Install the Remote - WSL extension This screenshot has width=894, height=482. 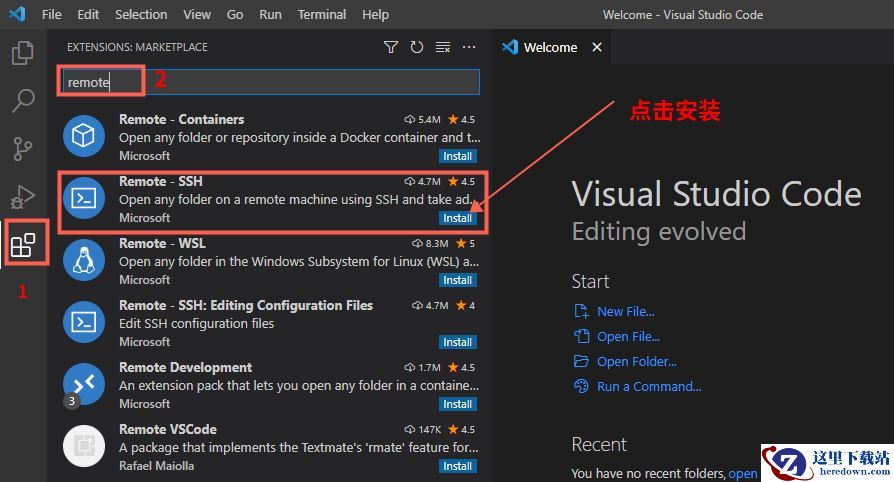[x=458, y=280]
